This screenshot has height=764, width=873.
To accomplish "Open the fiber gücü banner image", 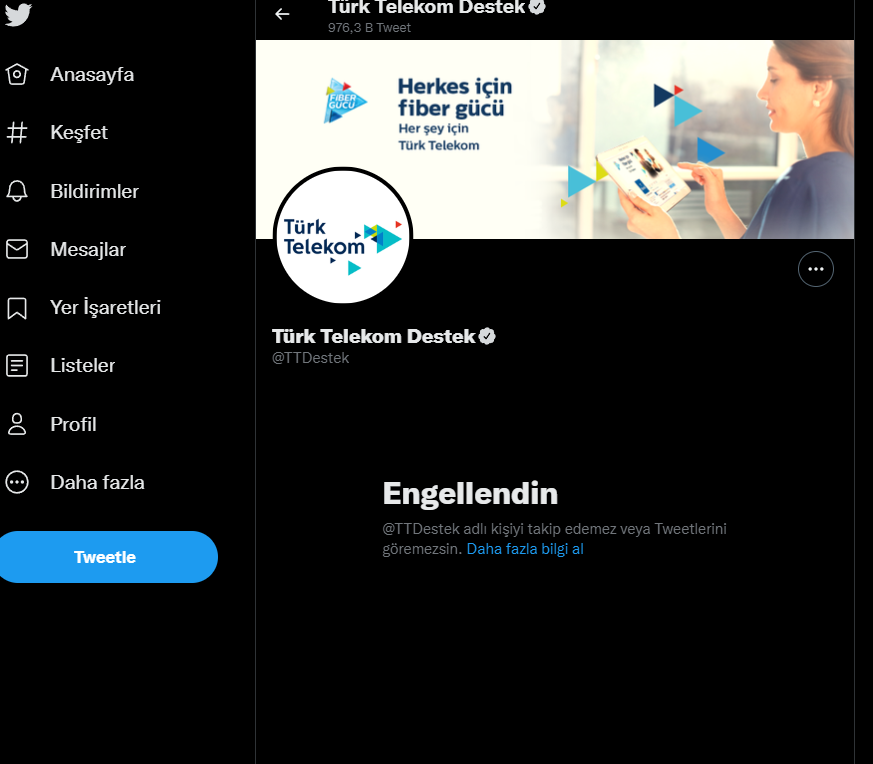I will (555, 139).
